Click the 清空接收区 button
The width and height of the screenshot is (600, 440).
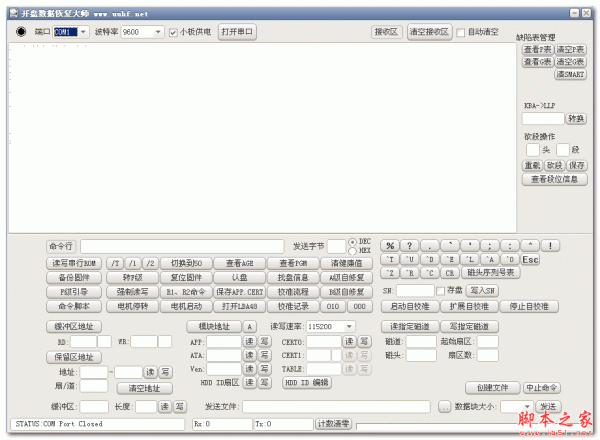[x=429, y=32]
